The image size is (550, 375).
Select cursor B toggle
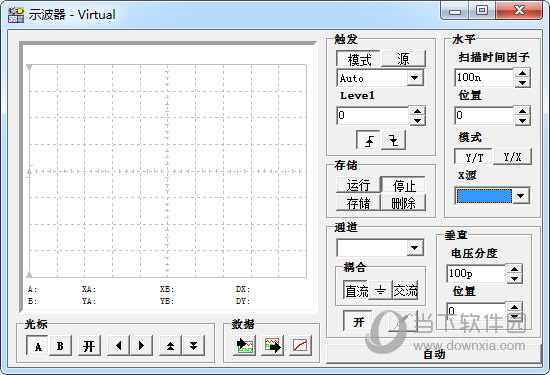point(60,346)
